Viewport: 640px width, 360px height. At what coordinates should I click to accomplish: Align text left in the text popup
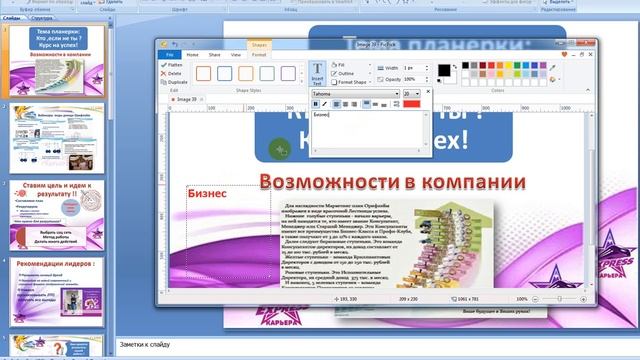click(336, 104)
